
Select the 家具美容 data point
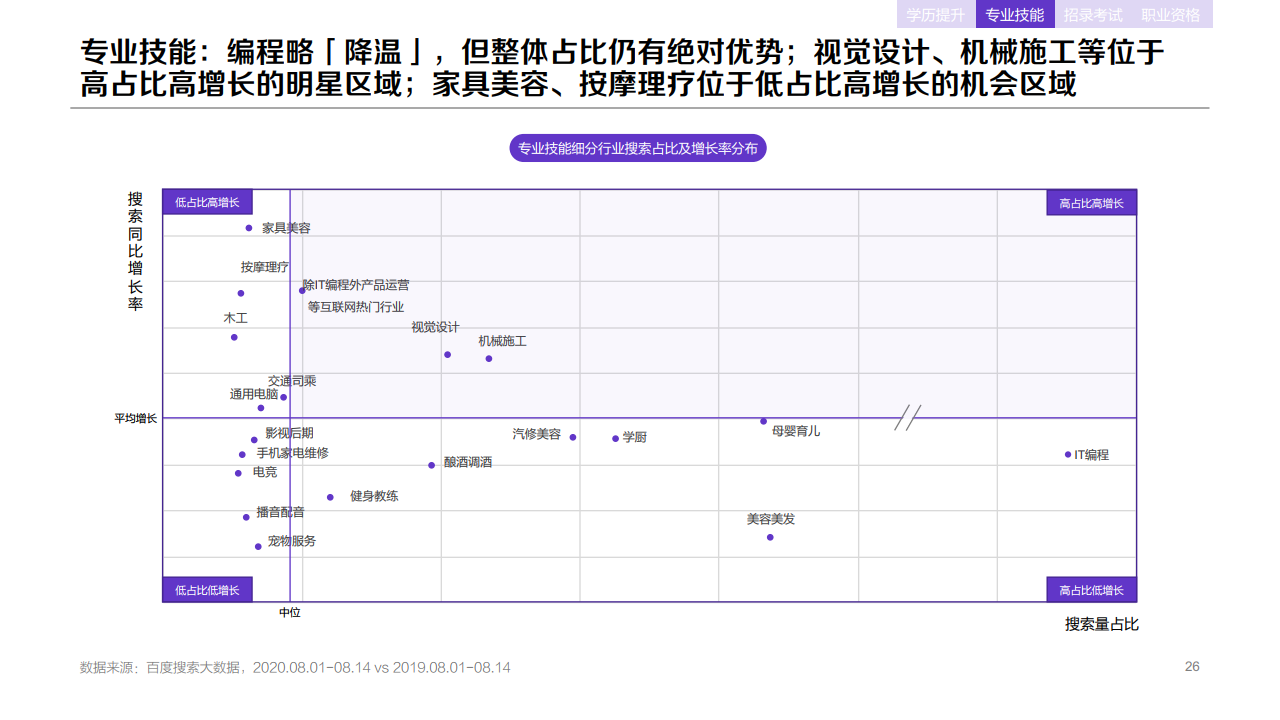click(x=250, y=229)
